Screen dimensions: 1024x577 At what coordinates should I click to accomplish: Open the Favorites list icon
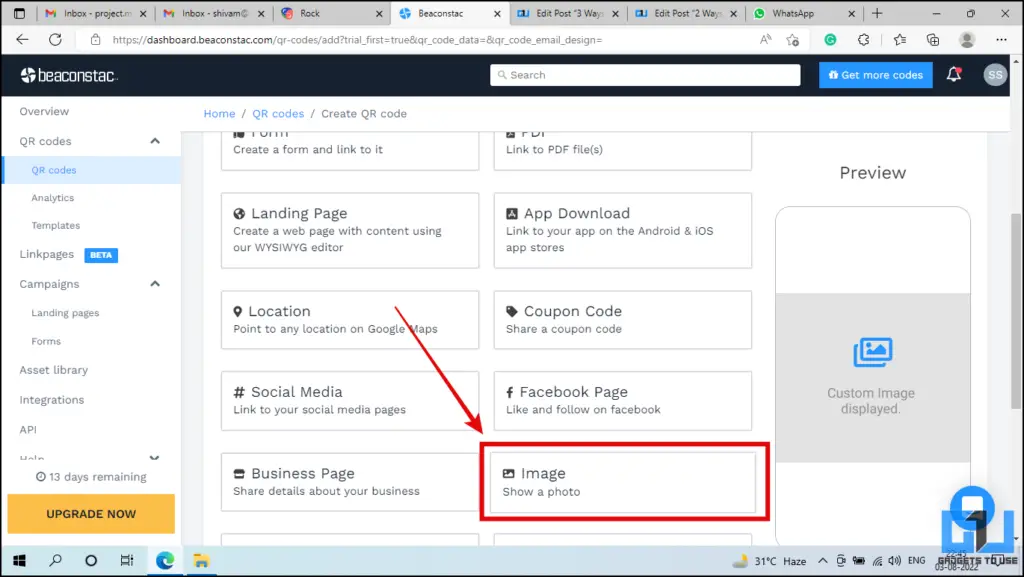(899, 40)
